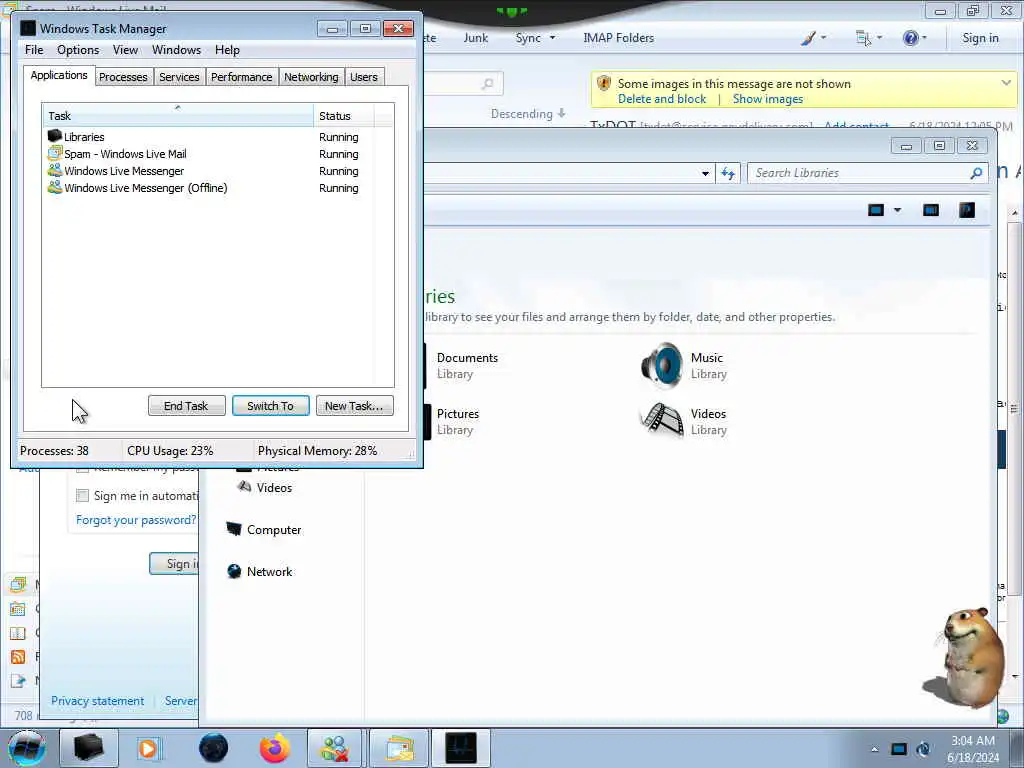The height and width of the screenshot is (768, 1024).
Task: Sort by the Task column header
Action: 178,116
